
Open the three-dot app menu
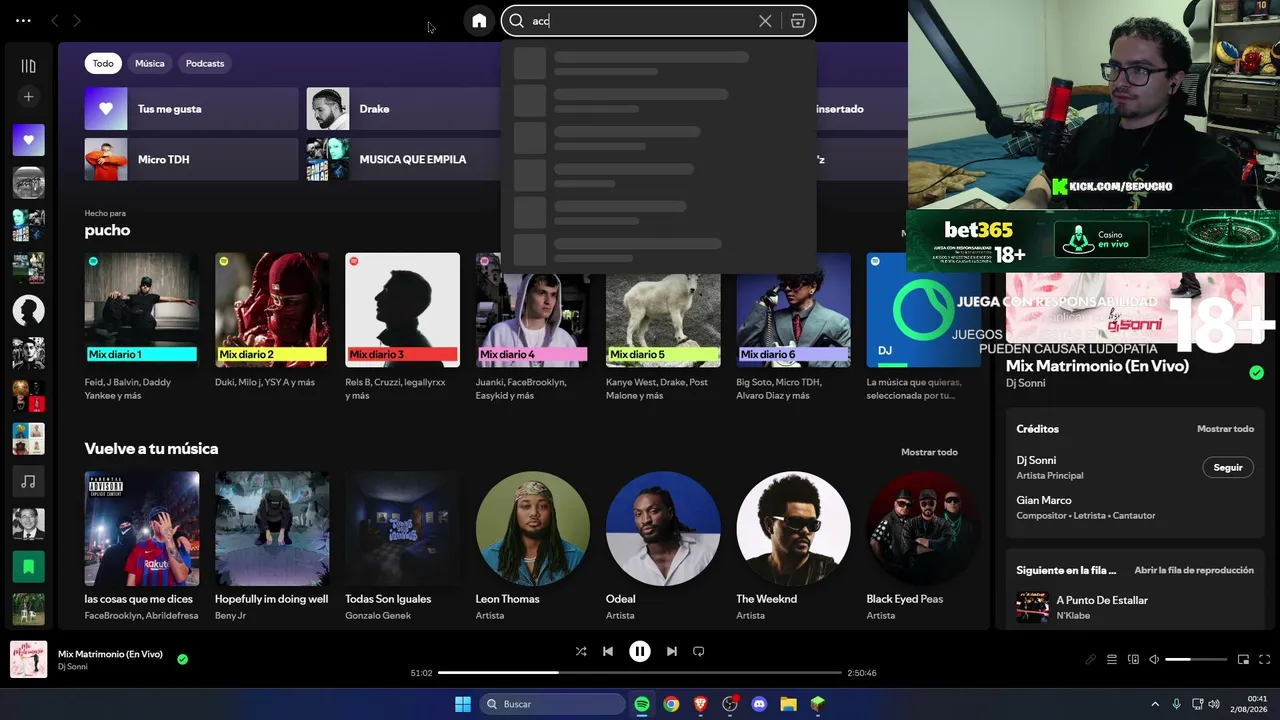coord(23,20)
